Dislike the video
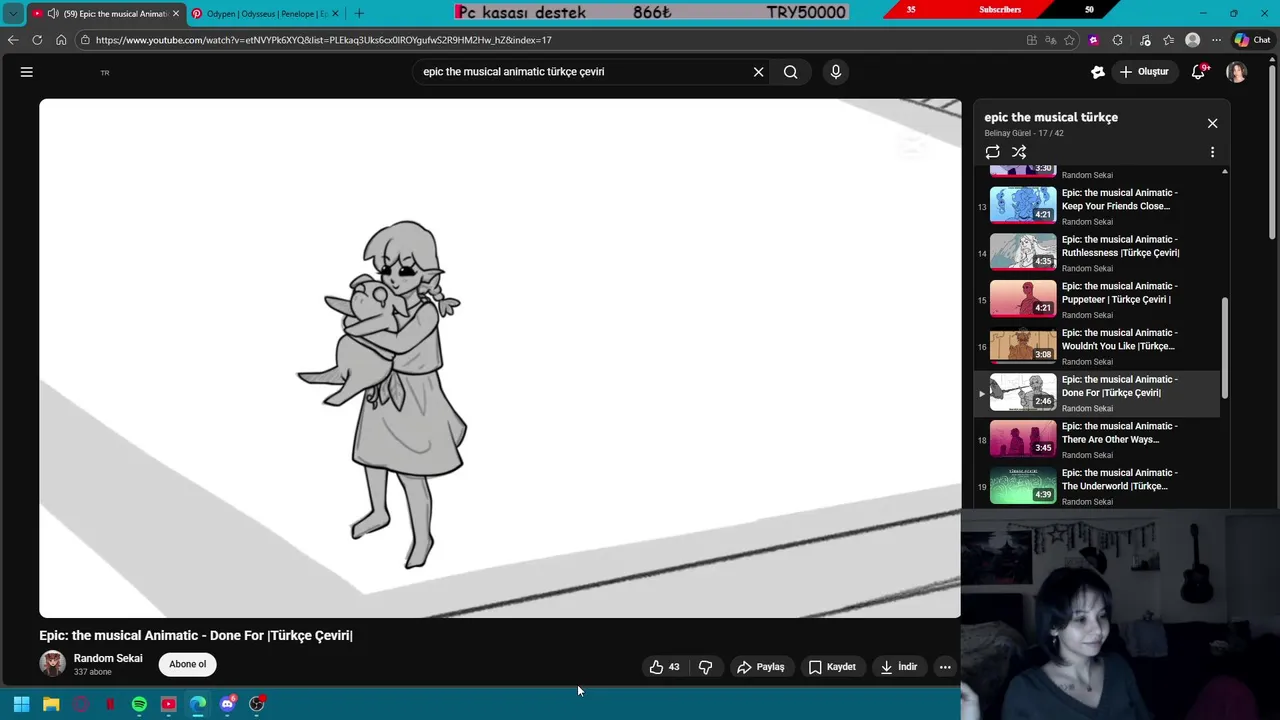The image size is (1280, 720). [x=705, y=667]
